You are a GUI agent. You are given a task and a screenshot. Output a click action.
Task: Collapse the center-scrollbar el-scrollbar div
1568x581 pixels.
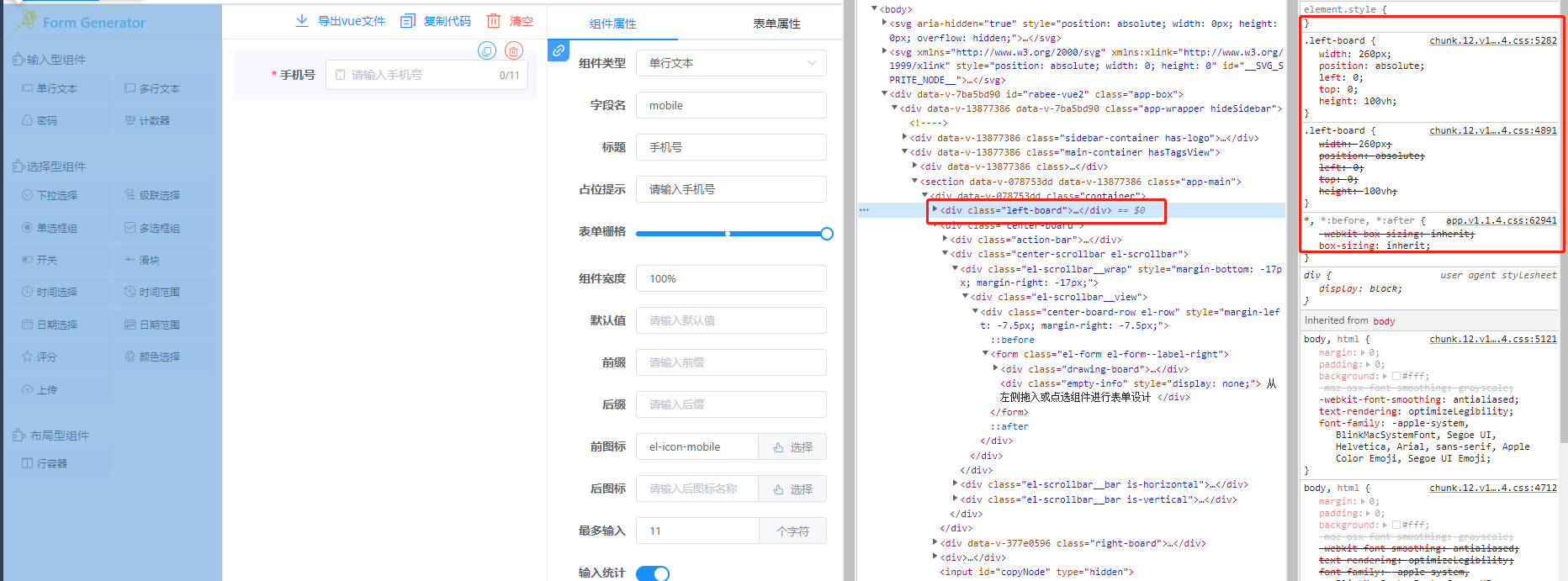(x=945, y=254)
